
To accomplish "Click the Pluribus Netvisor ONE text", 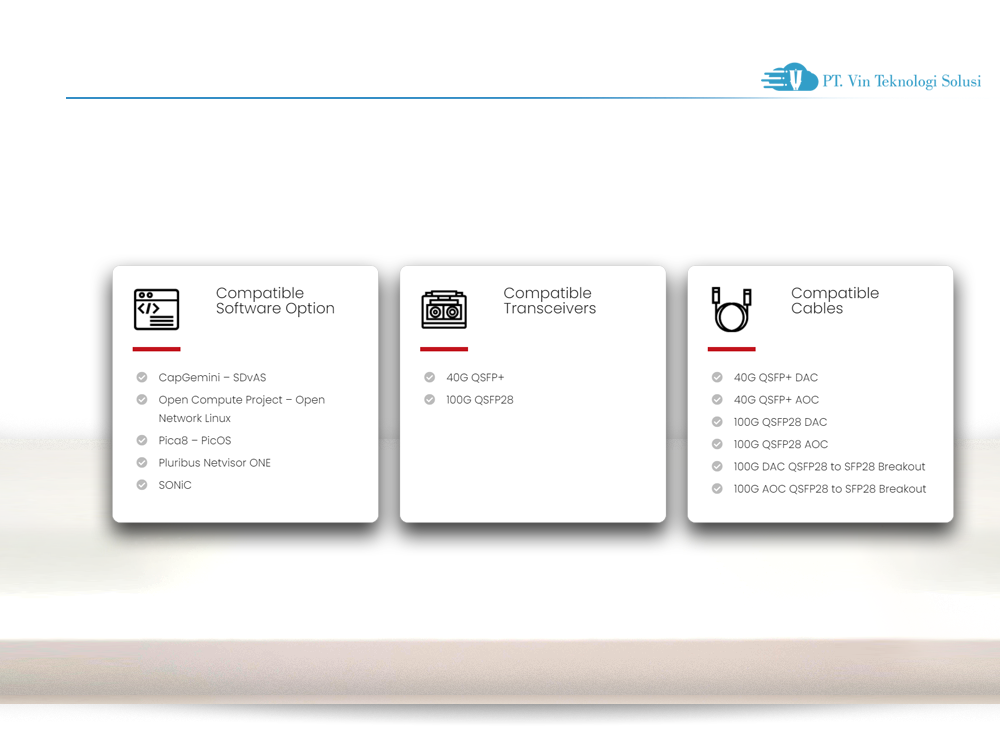I will (215, 463).
